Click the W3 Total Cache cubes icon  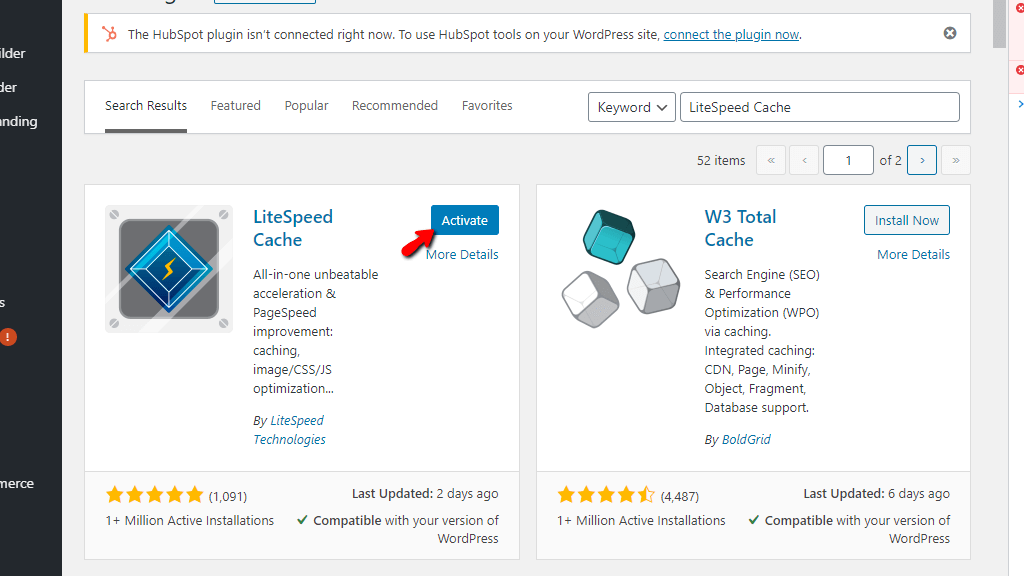pos(620,269)
